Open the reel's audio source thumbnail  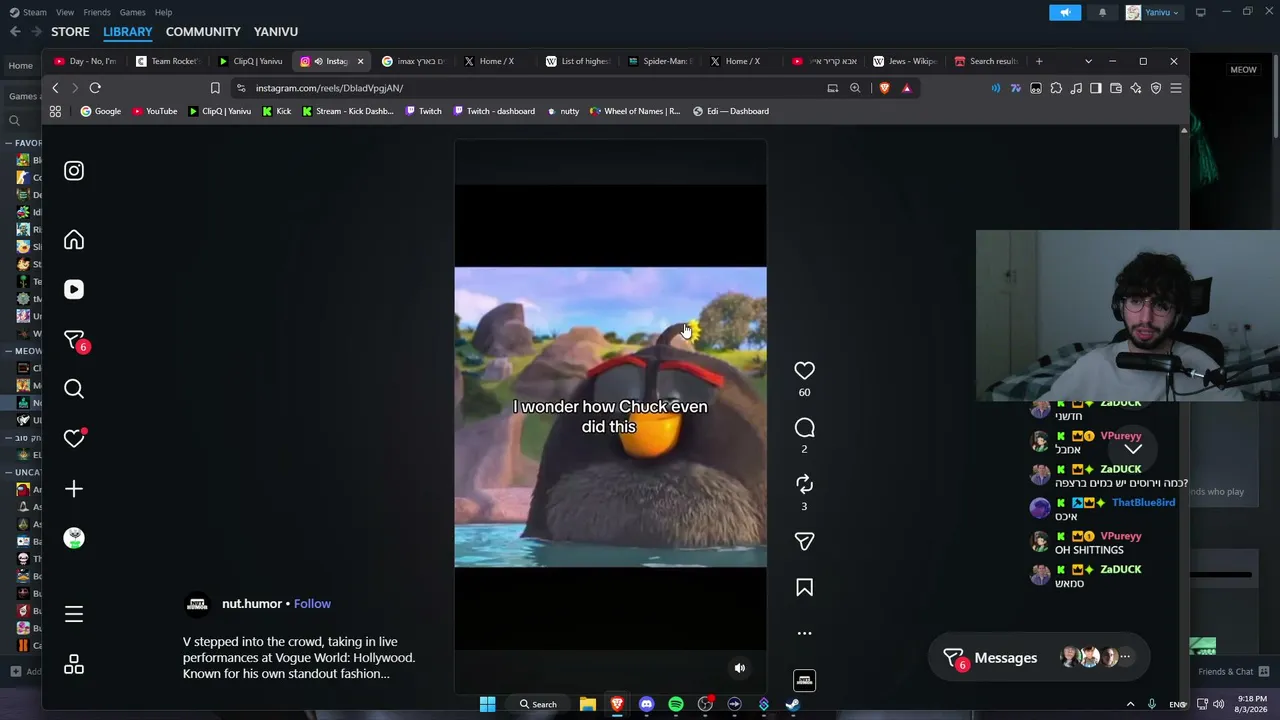[804, 680]
